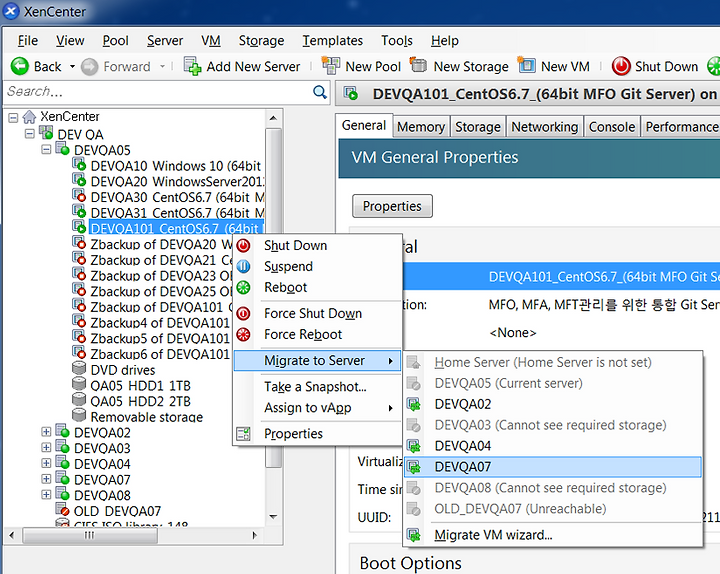
Task: Switch to the Storage tab
Action: tap(478, 127)
